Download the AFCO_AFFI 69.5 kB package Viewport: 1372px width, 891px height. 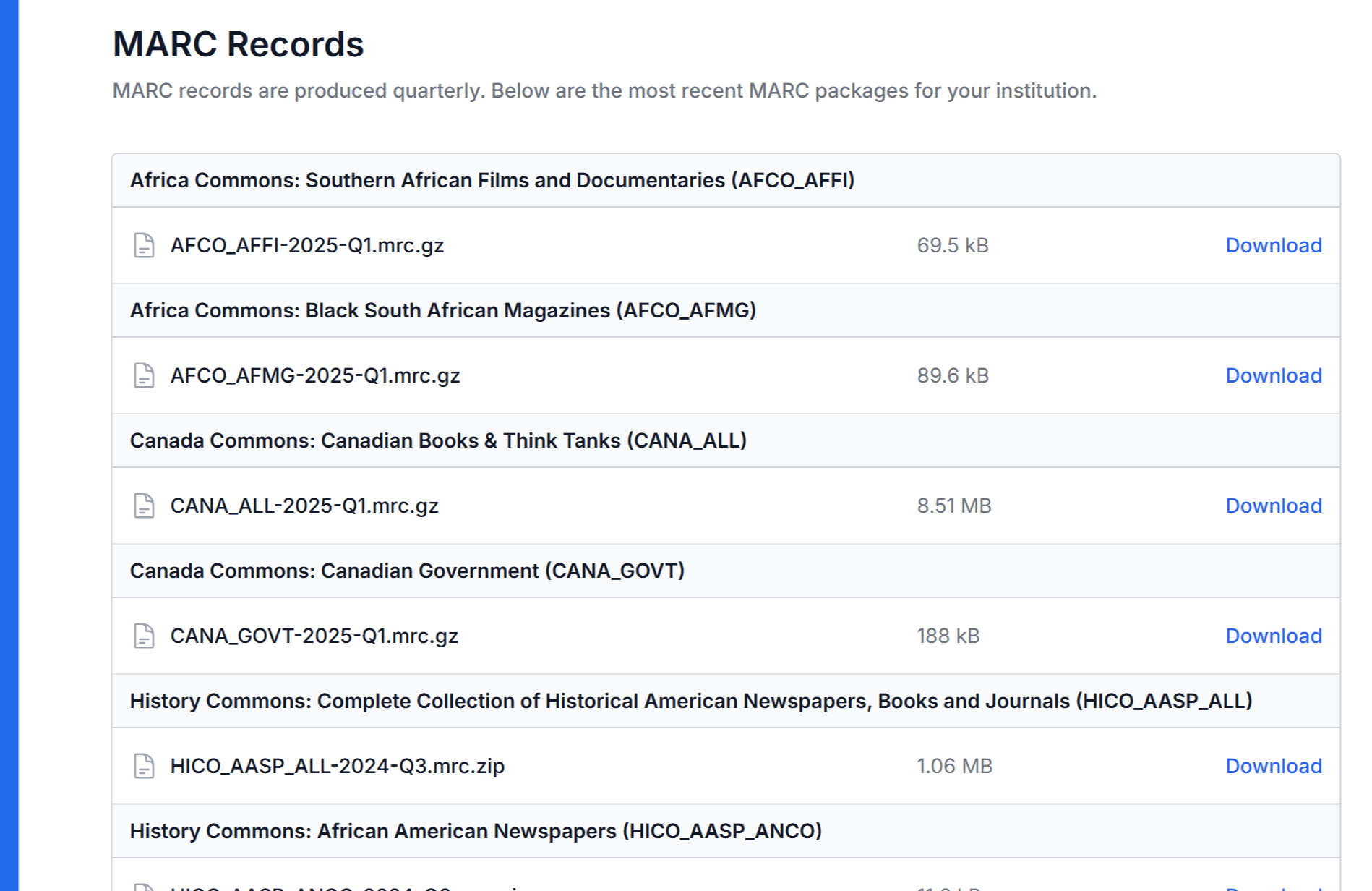pyautogui.click(x=1273, y=245)
